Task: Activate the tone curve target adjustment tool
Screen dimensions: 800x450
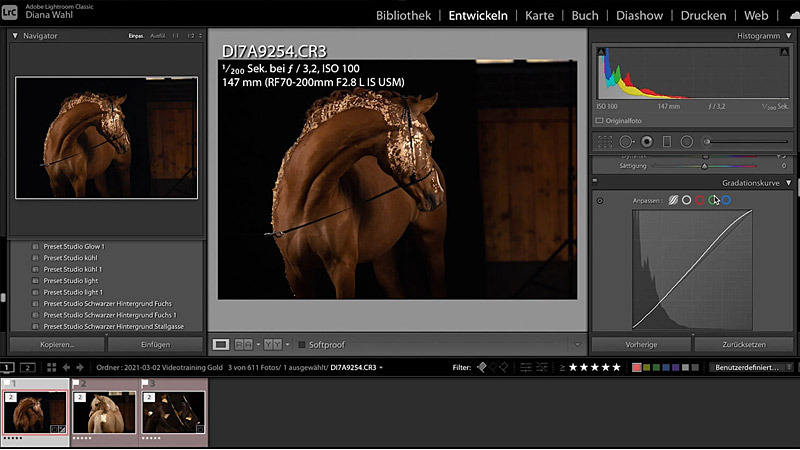Action: [x=600, y=201]
